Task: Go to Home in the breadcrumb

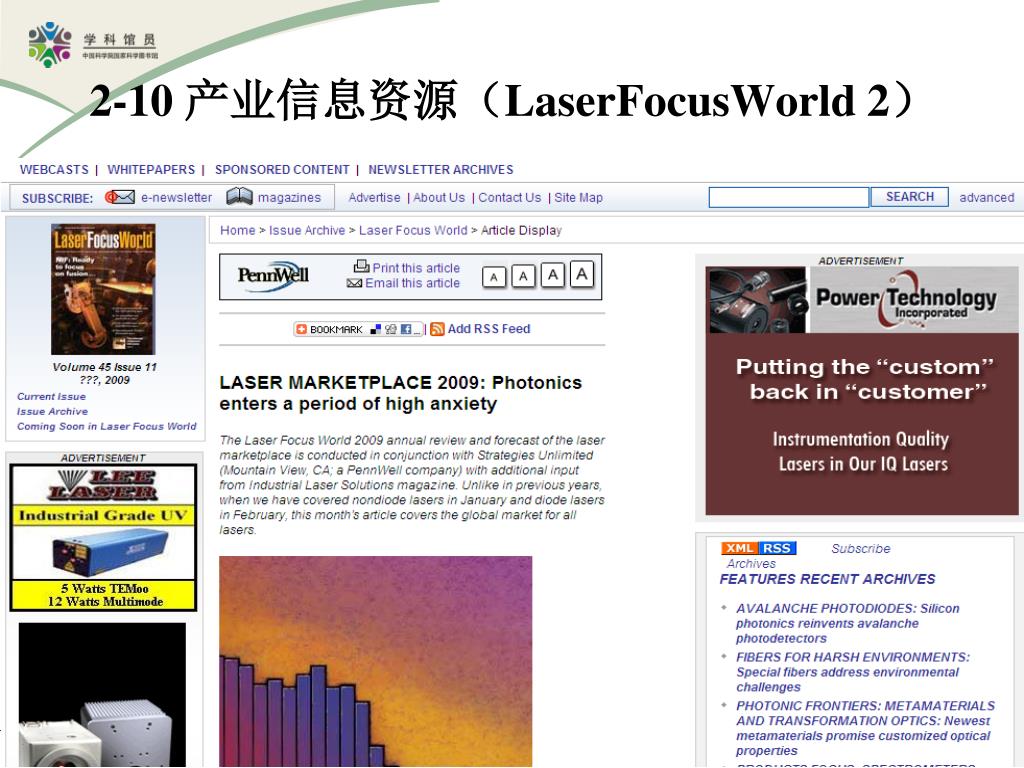Action: (238, 231)
